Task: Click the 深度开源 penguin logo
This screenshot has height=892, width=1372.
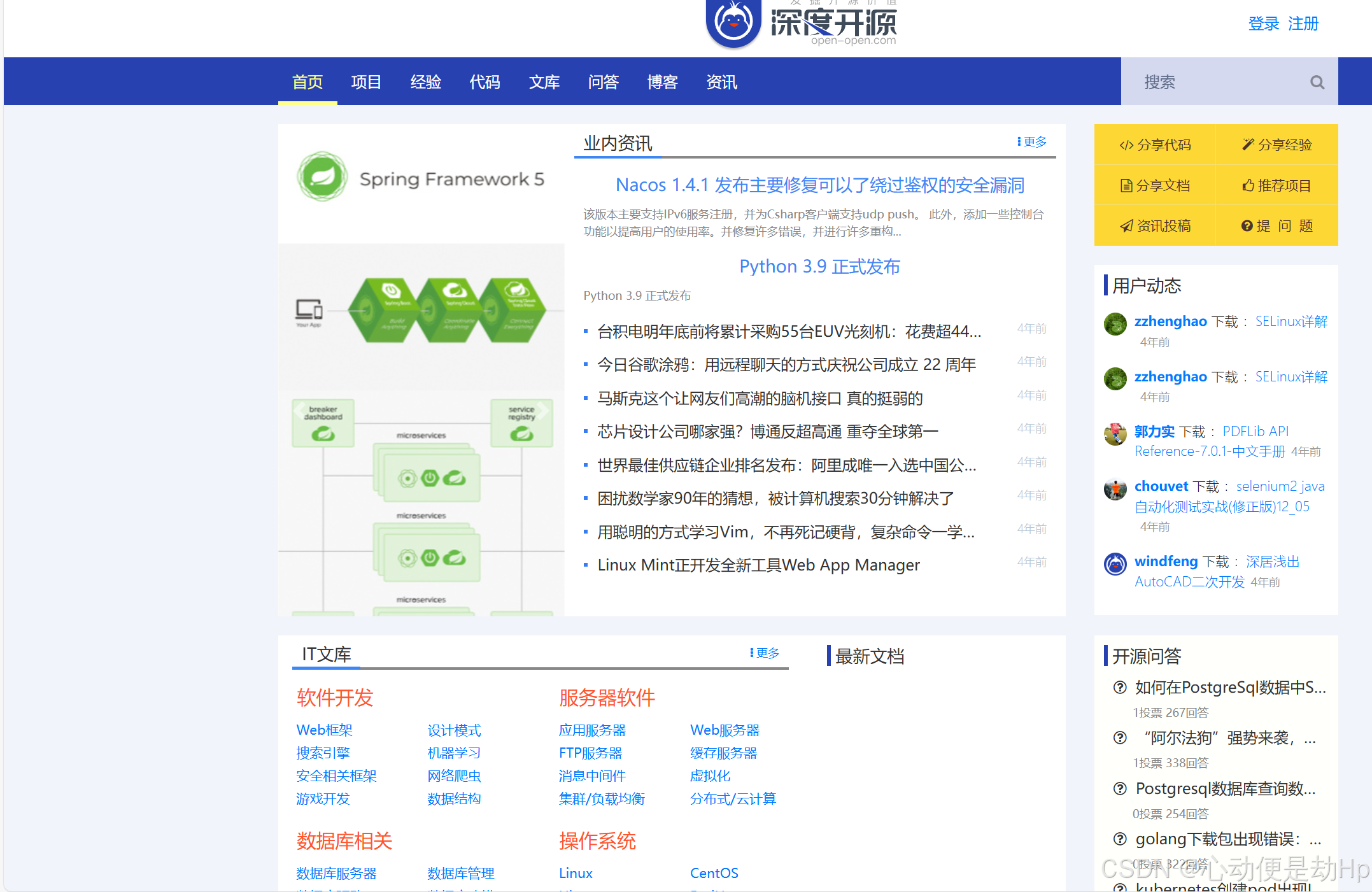Action: (733, 24)
